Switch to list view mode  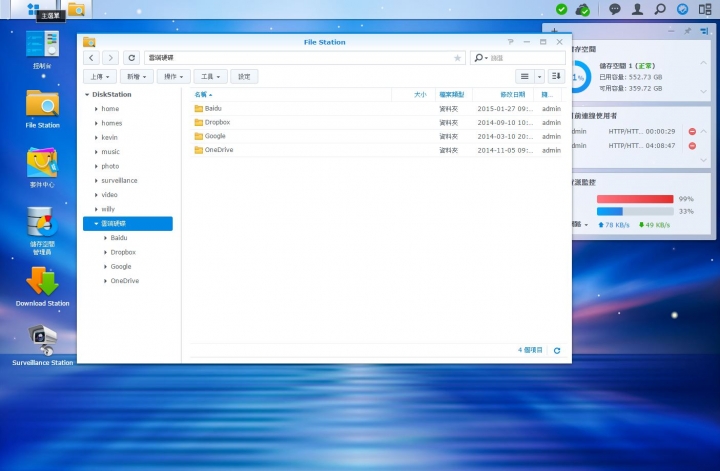tap(524, 77)
